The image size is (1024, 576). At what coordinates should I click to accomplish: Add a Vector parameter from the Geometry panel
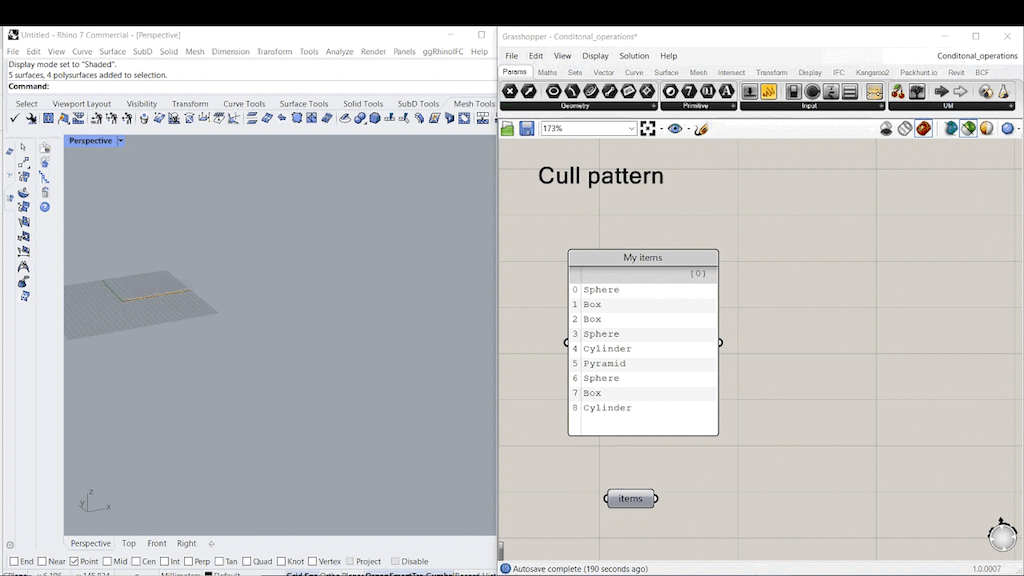[x=529, y=91]
